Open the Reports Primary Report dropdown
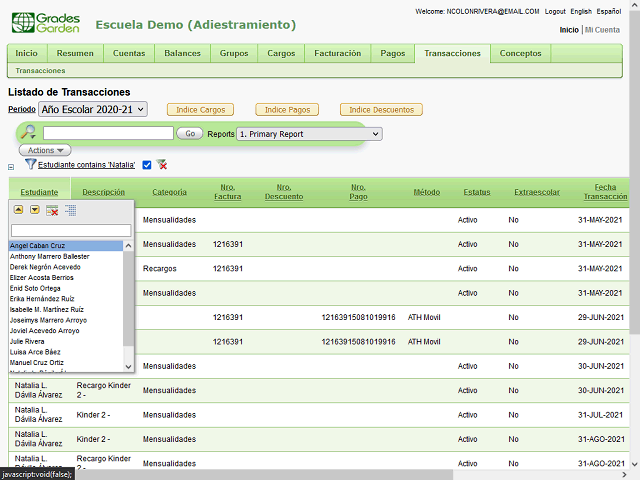This screenshot has height=480, width=640. coord(309,133)
